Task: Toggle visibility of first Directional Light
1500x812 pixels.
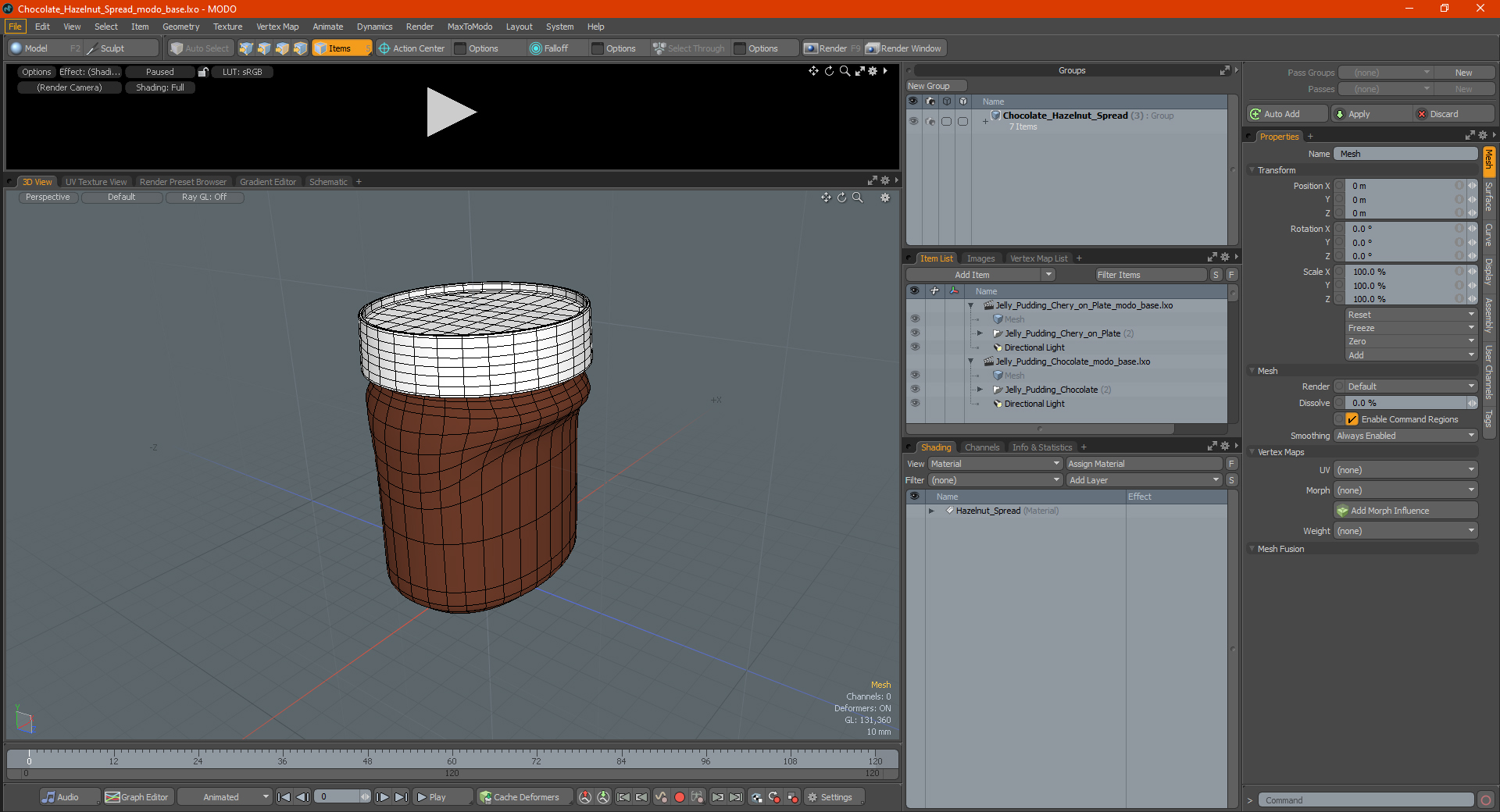Action: pos(915,347)
